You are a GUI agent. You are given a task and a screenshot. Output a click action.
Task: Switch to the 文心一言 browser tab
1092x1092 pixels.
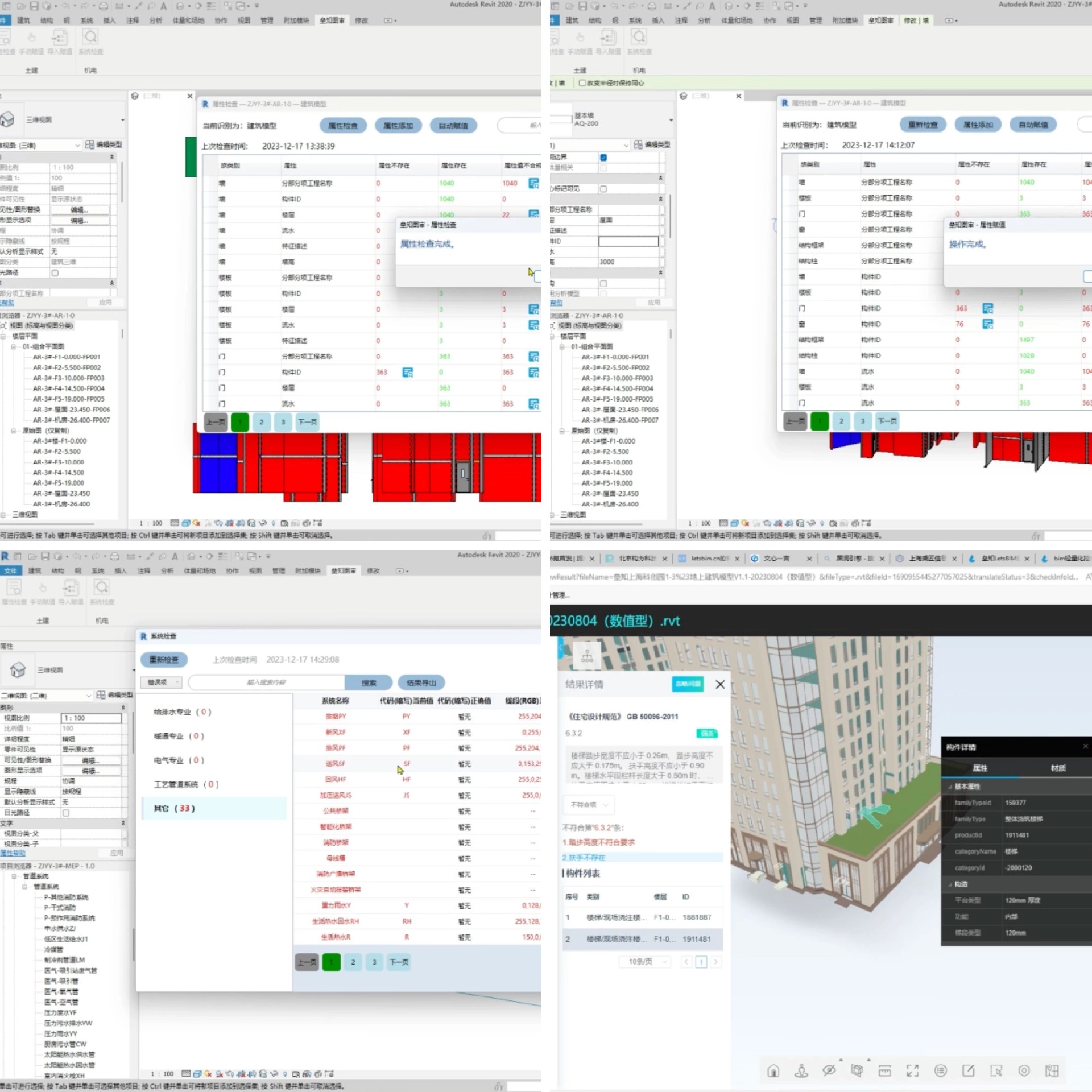click(776, 559)
